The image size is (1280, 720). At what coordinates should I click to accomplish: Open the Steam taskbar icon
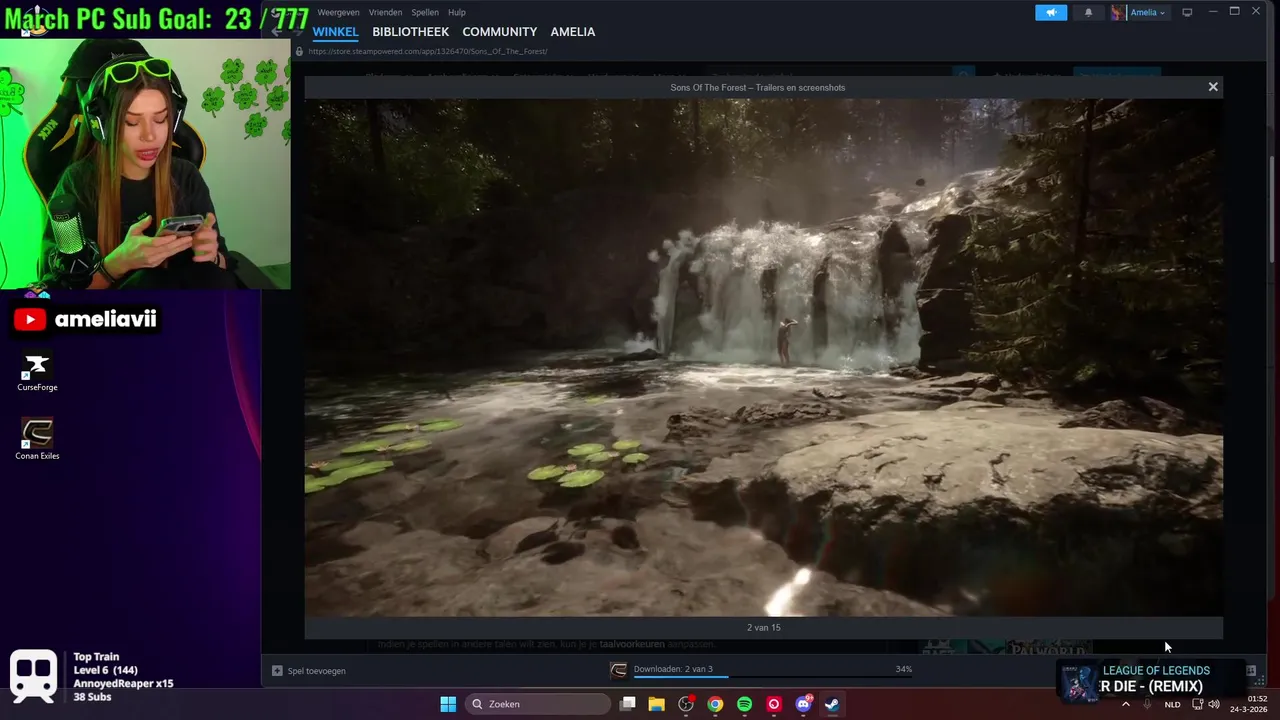pos(832,704)
